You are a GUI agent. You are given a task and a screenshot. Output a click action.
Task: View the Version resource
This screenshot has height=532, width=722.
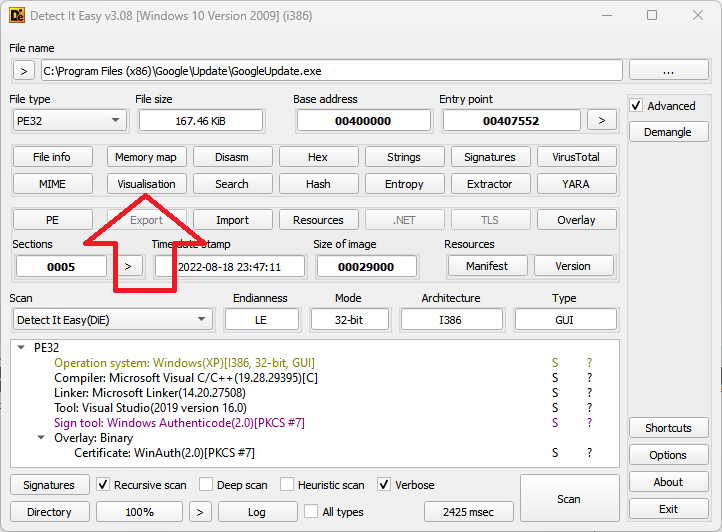(x=574, y=266)
